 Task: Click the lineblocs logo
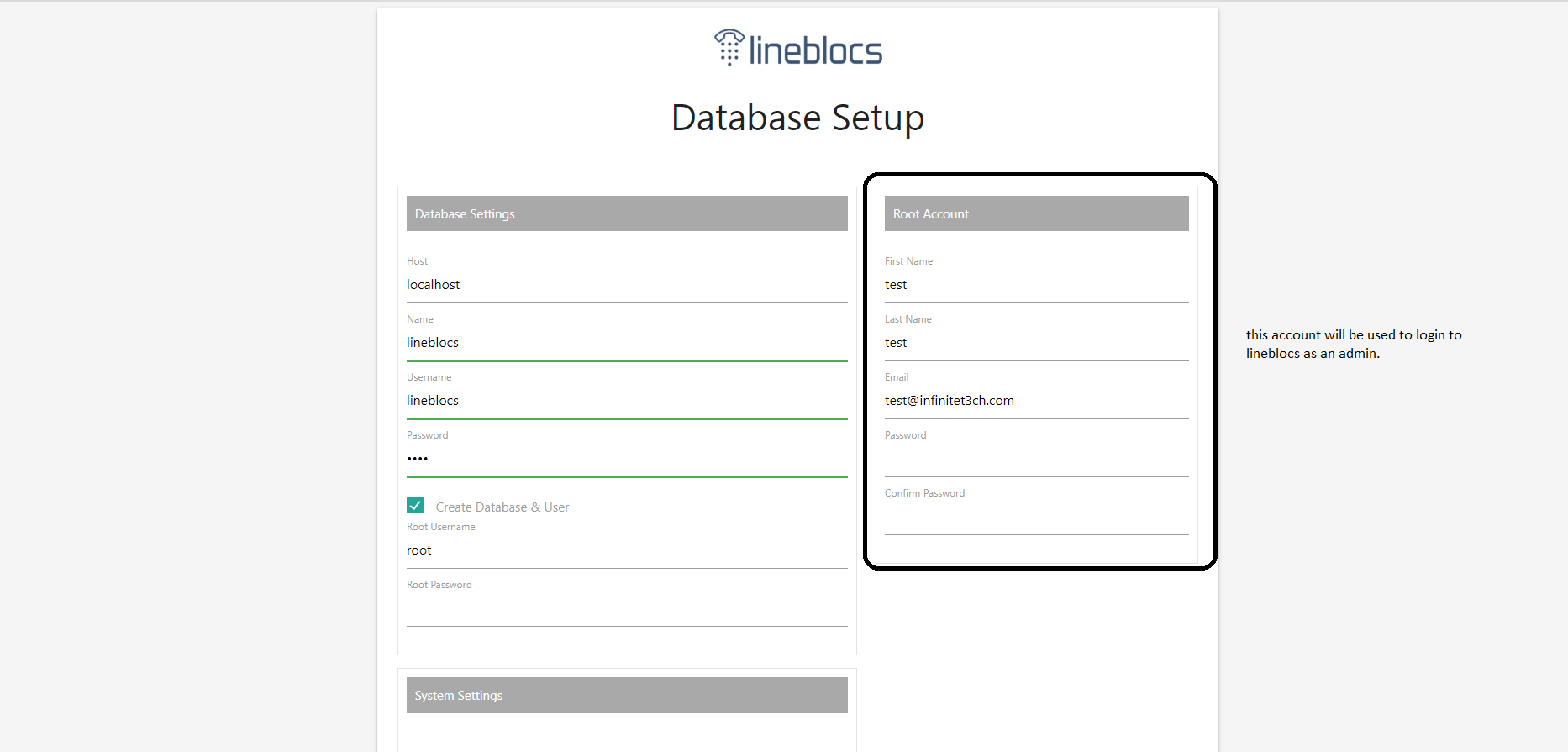point(797,48)
